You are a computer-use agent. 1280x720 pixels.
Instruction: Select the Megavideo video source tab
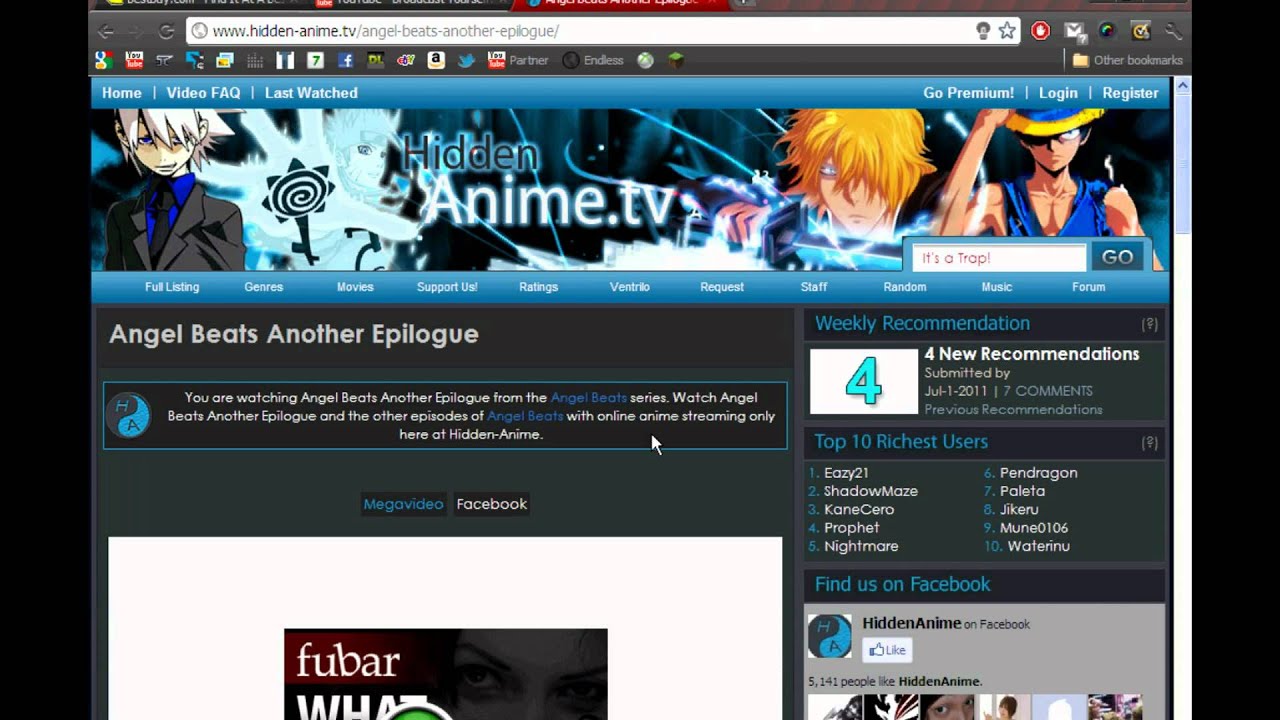coord(403,504)
